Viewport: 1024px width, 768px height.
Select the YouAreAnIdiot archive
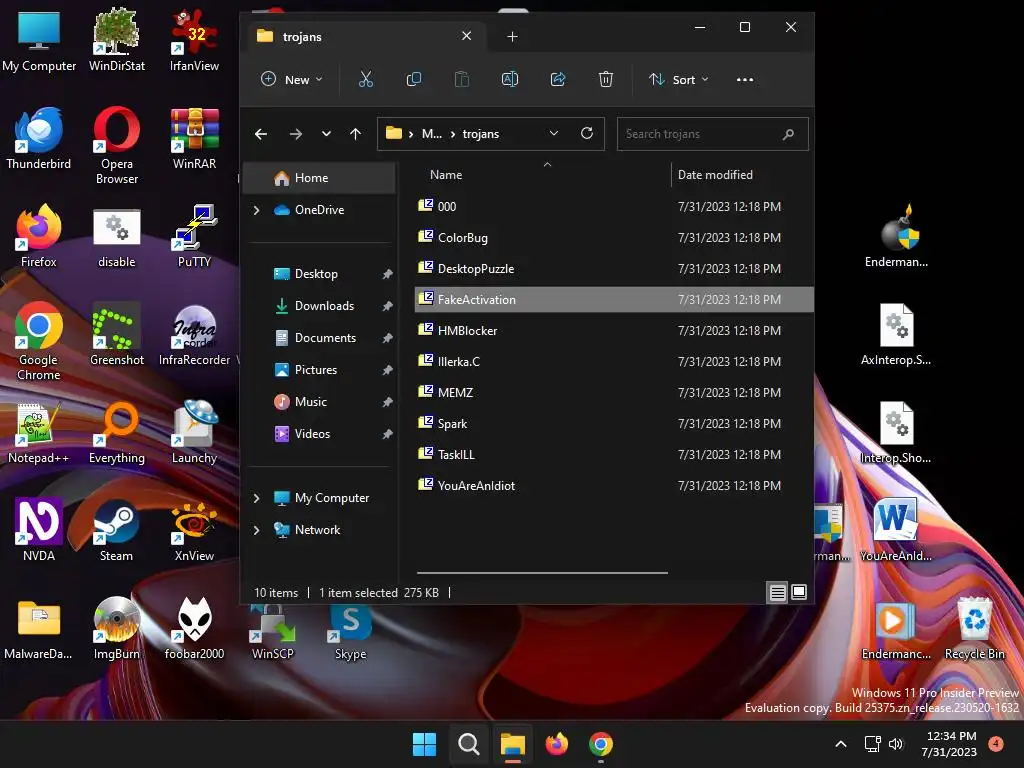click(614, 485)
